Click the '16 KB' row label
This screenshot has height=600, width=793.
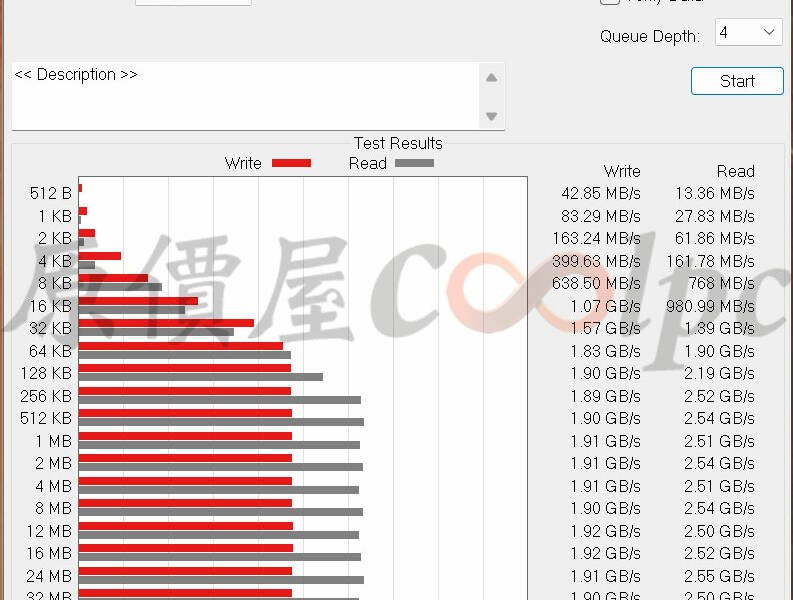[51, 306]
